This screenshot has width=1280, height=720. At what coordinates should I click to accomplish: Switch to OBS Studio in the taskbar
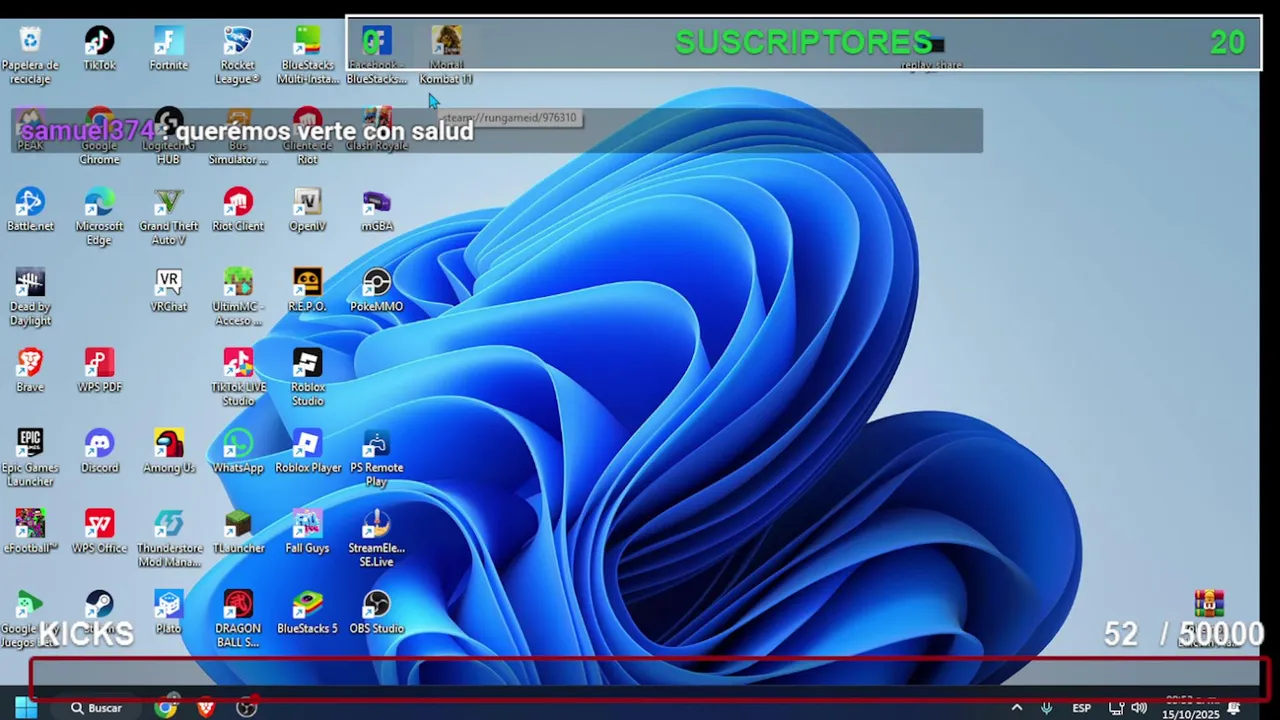click(247, 708)
